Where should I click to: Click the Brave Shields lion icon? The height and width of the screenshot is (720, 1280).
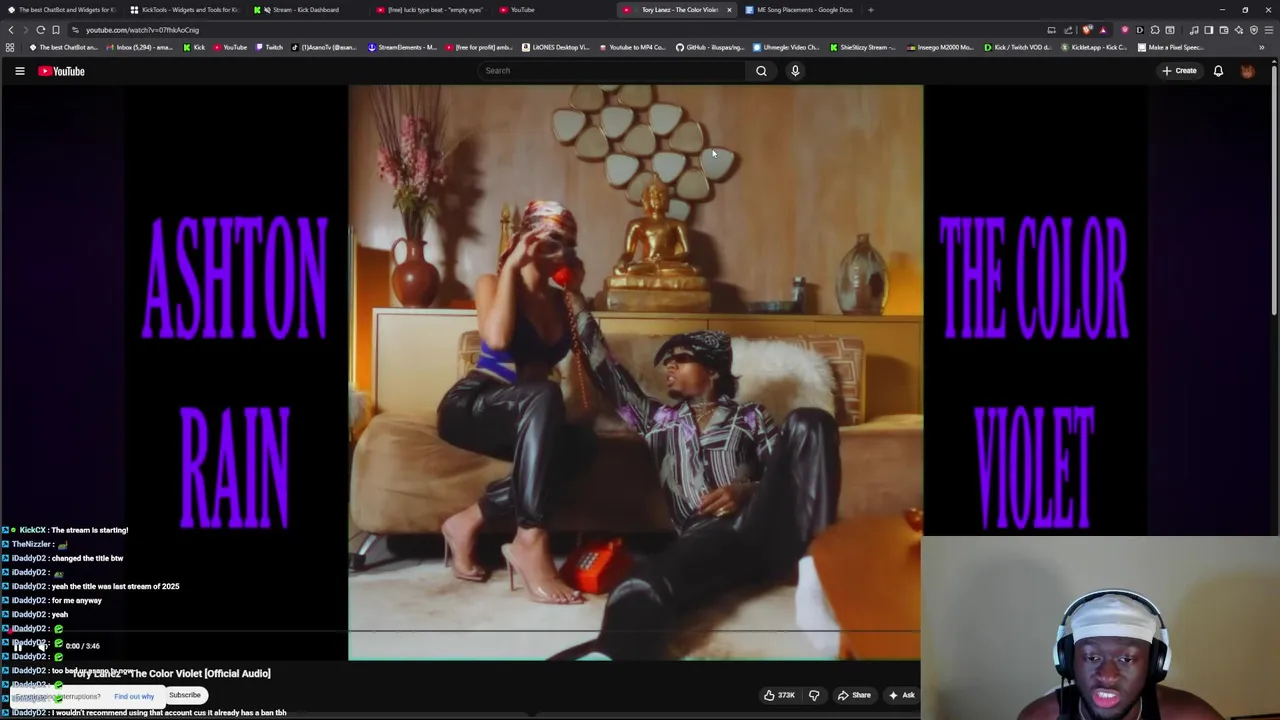1087,30
